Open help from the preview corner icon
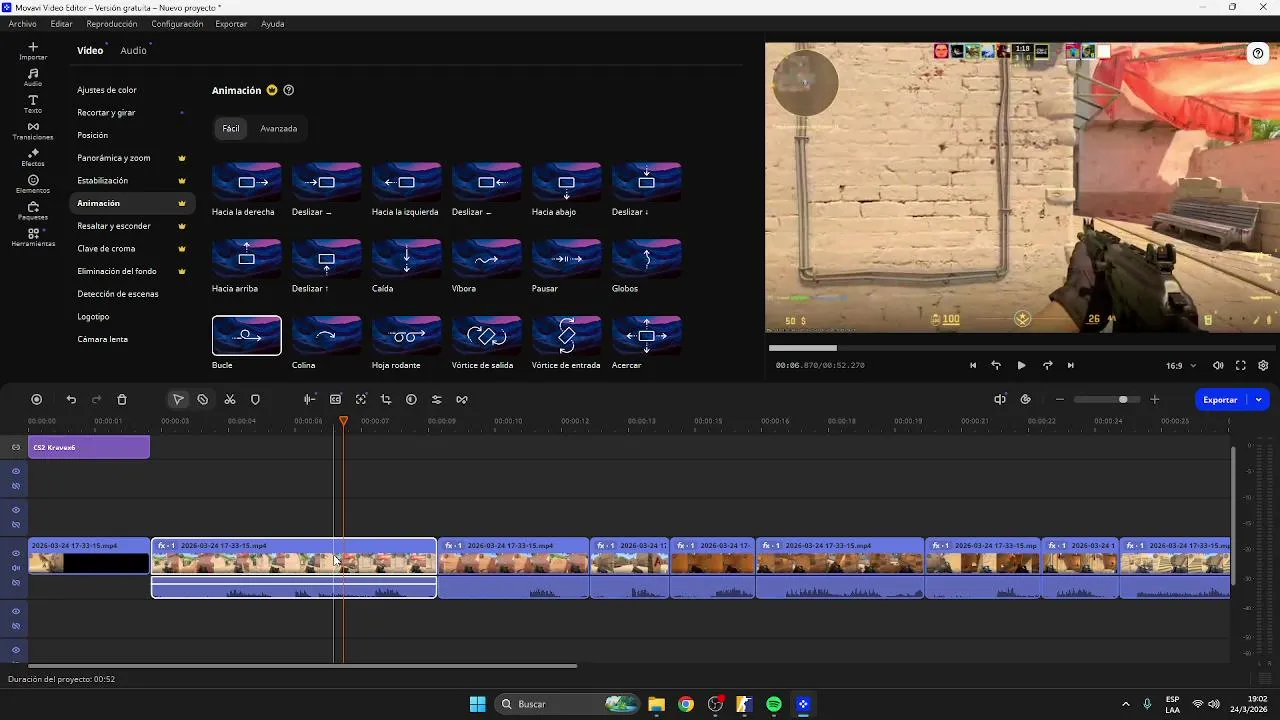This screenshot has height=720, width=1280. tap(1258, 54)
